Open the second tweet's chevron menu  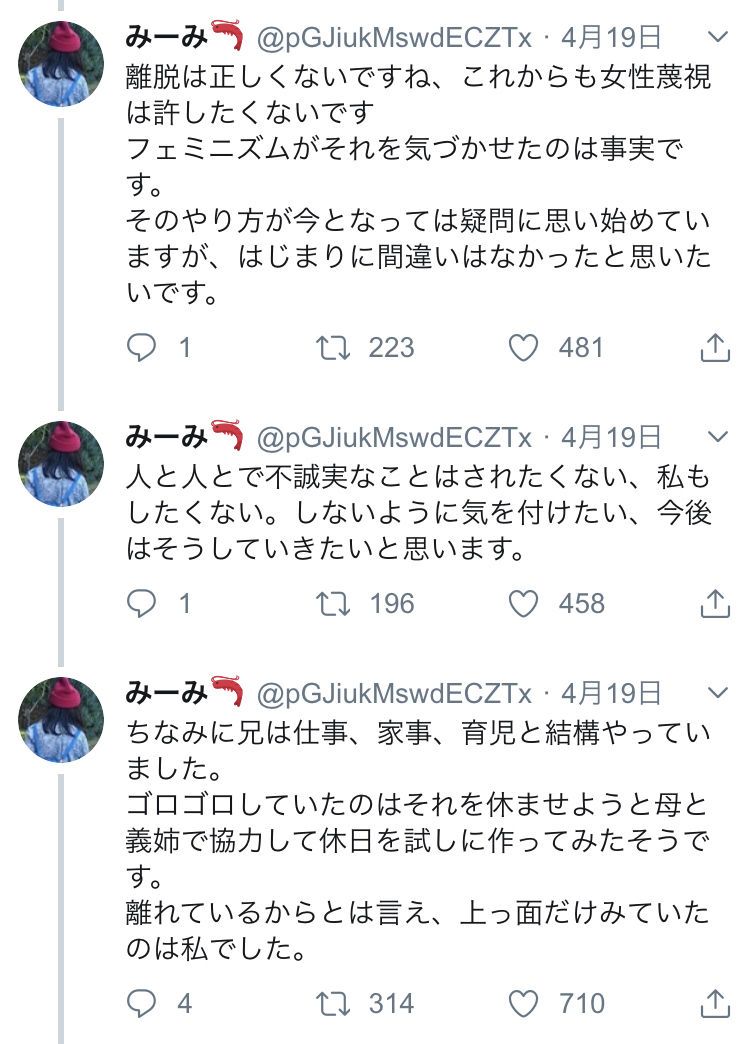click(x=718, y=437)
